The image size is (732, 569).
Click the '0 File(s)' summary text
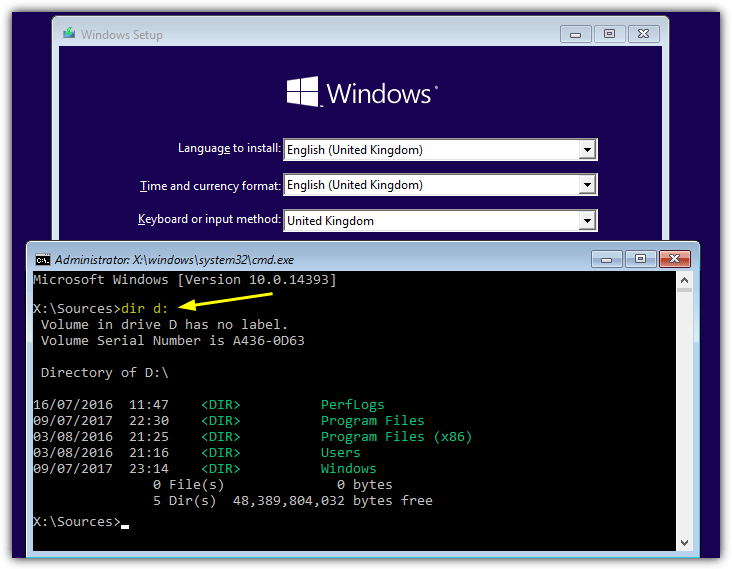188,485
